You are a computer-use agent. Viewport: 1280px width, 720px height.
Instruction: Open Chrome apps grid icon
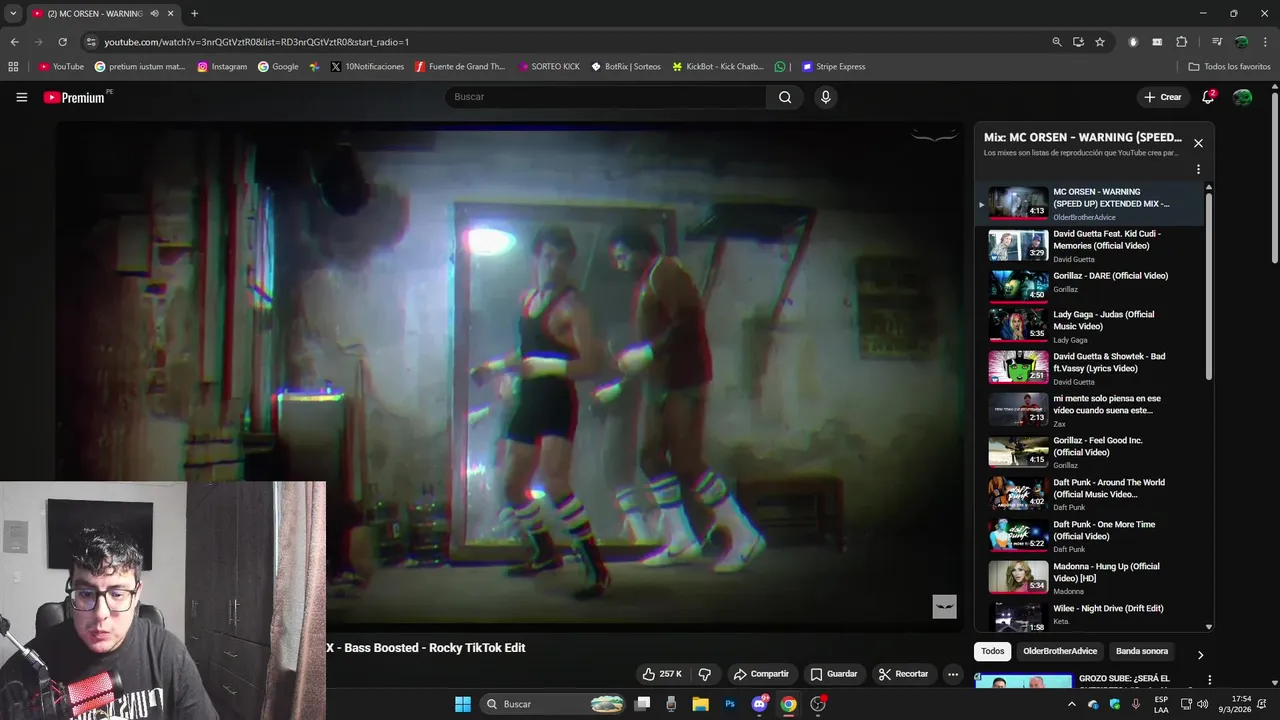click(13, 67)
